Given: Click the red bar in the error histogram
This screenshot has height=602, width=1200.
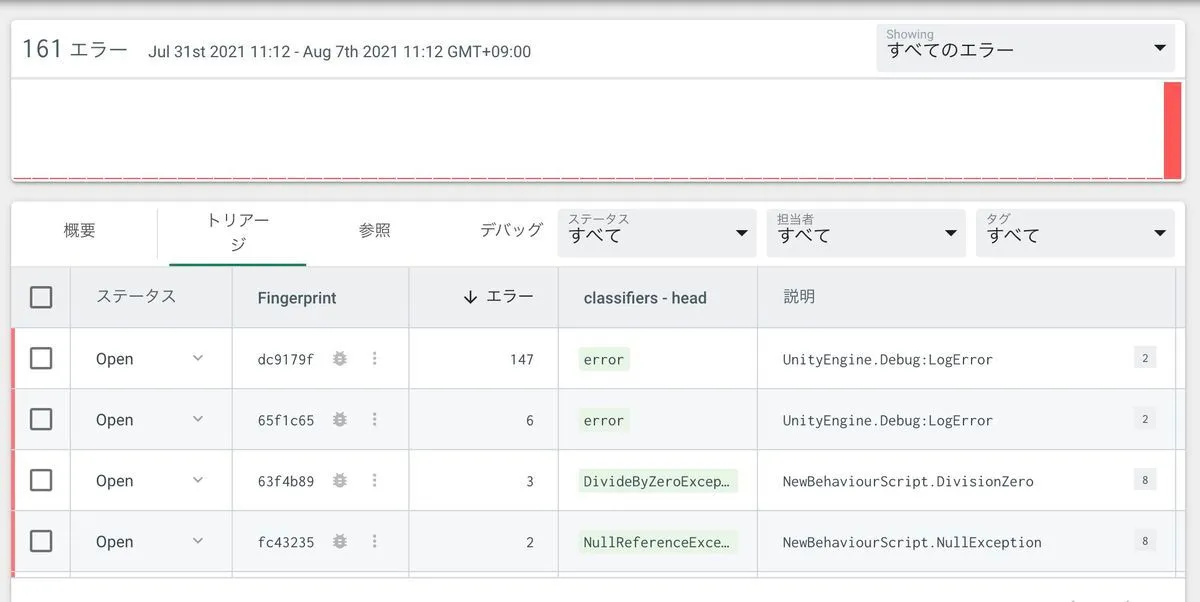Looking at the screenshot, I should click(x=1172, y=130).
